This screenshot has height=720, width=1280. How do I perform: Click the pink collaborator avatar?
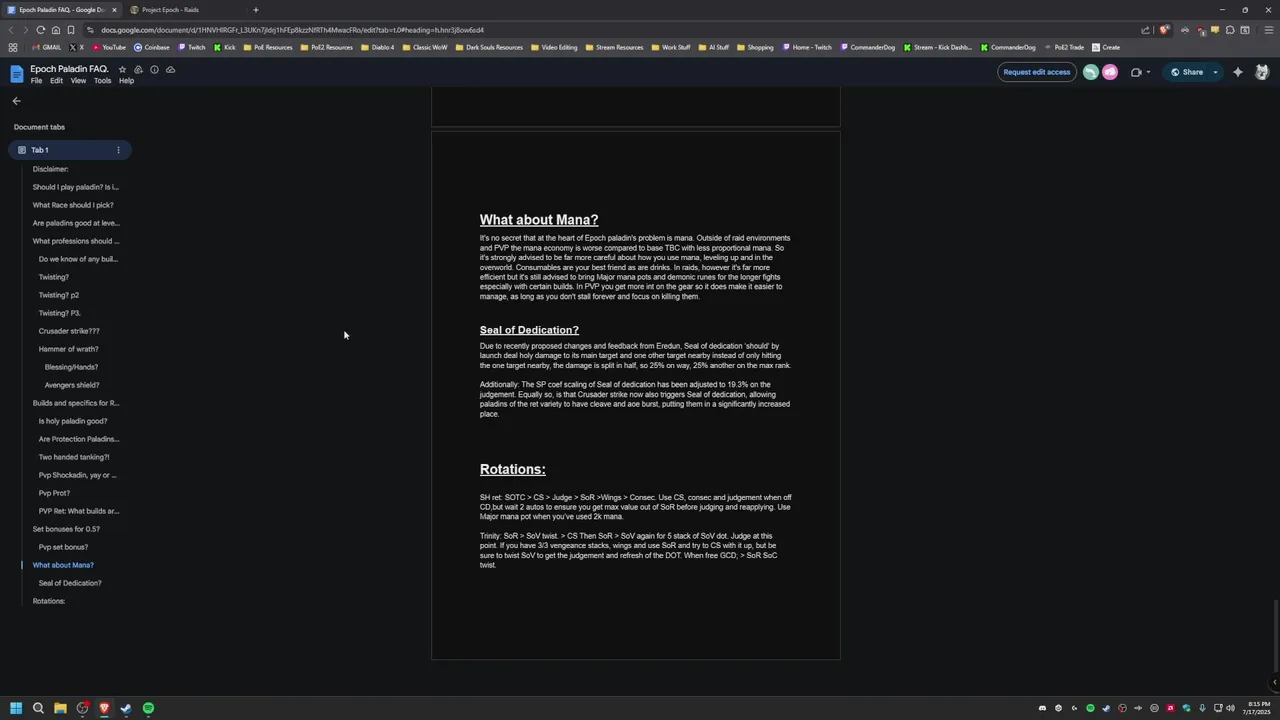1110,72
